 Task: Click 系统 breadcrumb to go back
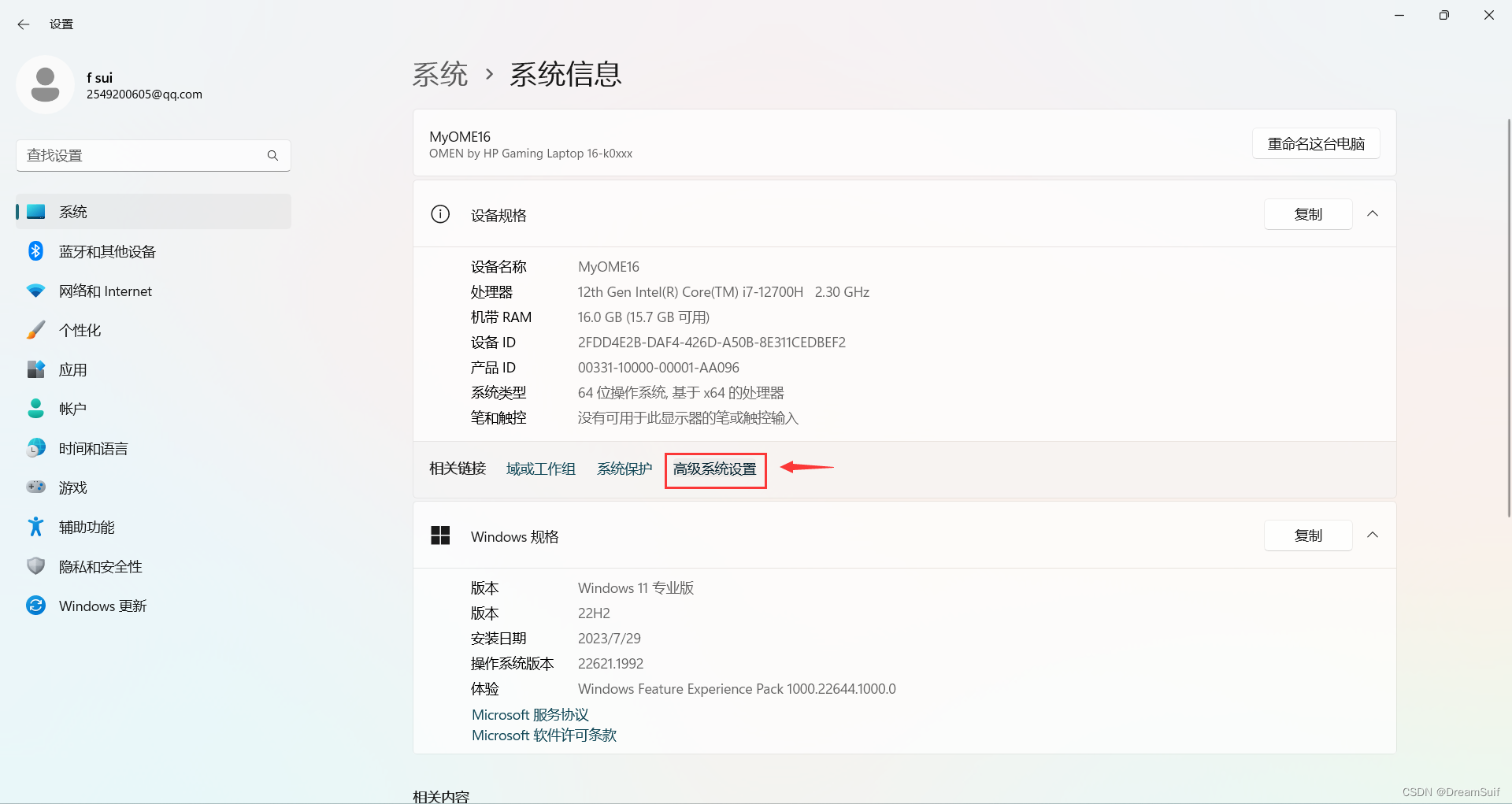coord(440,74)
